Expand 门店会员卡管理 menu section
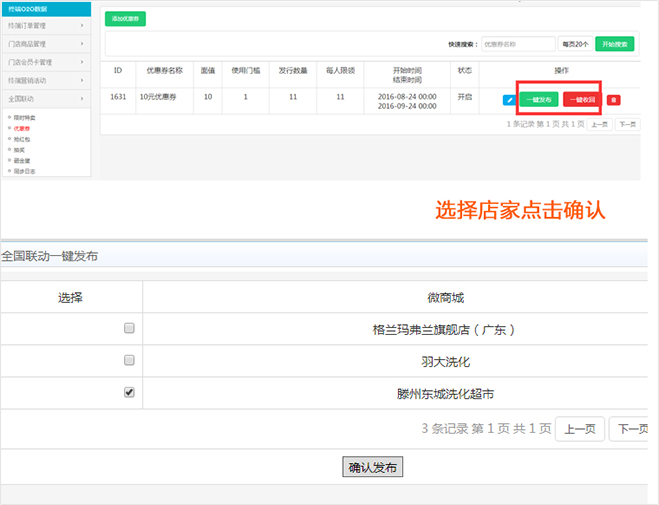 [x=46, y=62]
